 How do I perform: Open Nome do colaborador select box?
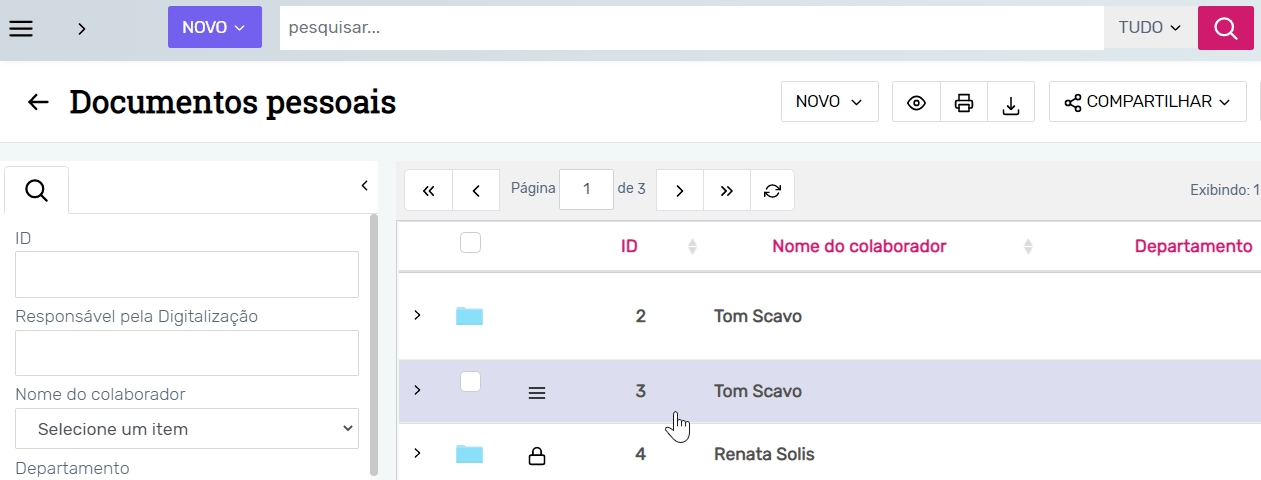[187, 428]
